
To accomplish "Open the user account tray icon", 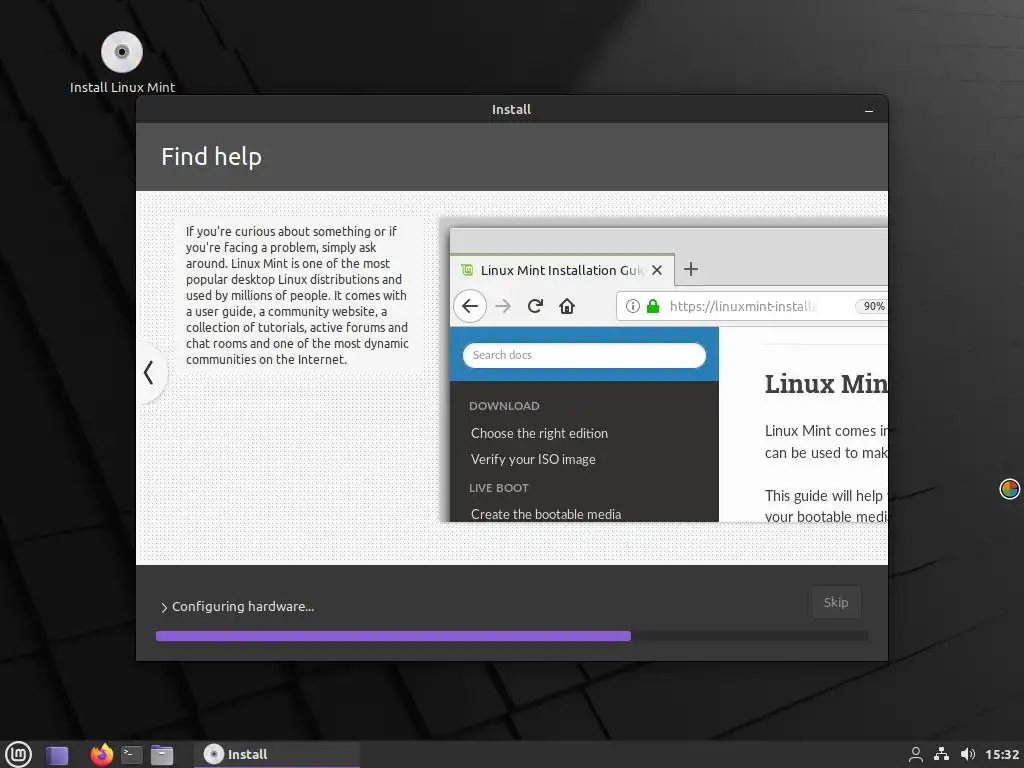I will (916, 754).
